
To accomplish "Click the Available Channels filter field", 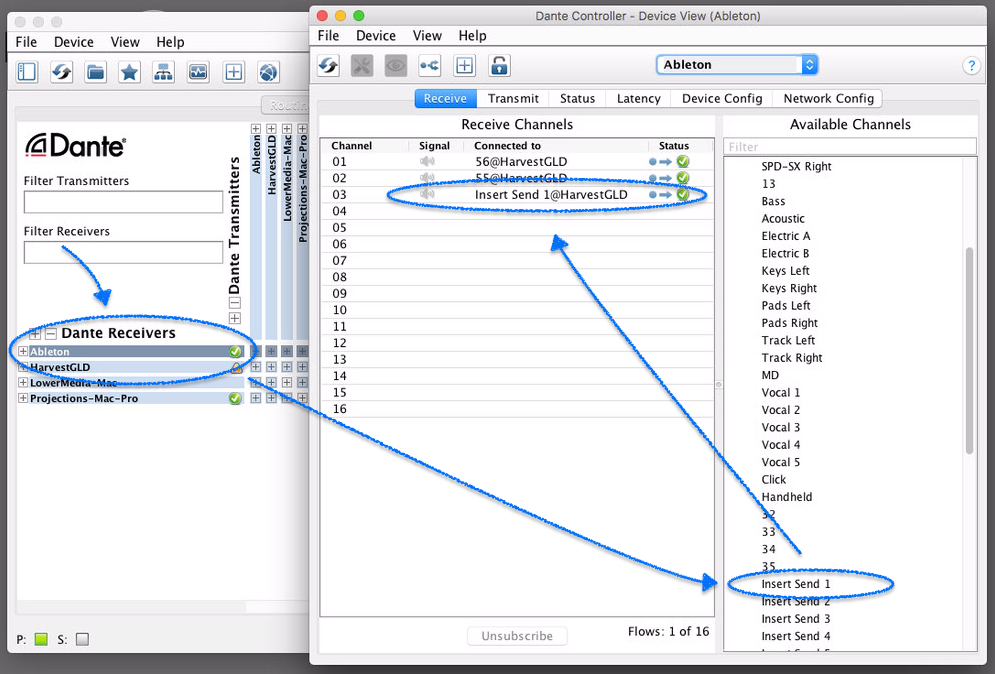I will coord(850,147).
